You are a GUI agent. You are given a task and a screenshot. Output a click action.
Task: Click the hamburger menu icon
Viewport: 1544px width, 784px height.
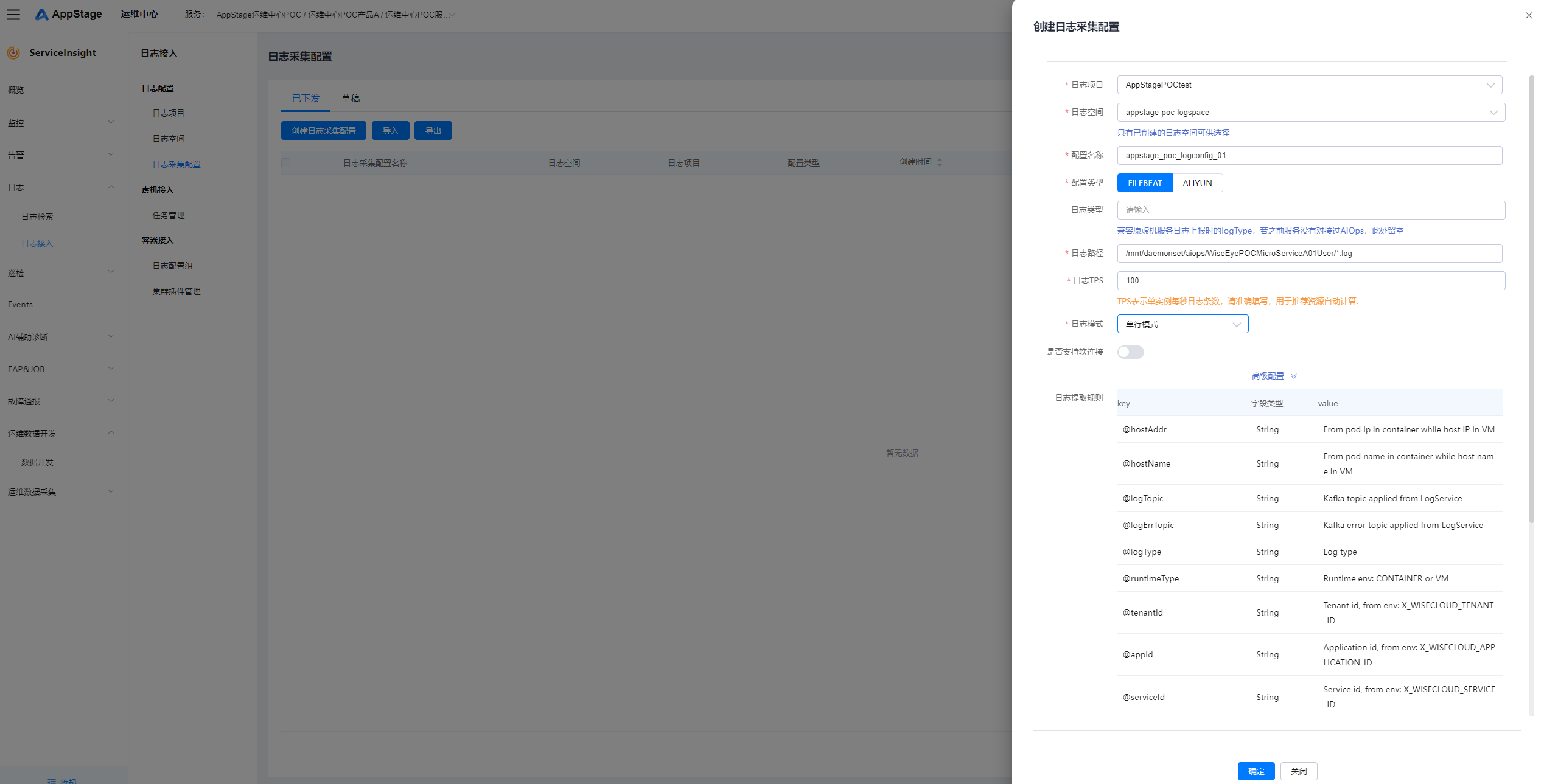pos(13,15)
